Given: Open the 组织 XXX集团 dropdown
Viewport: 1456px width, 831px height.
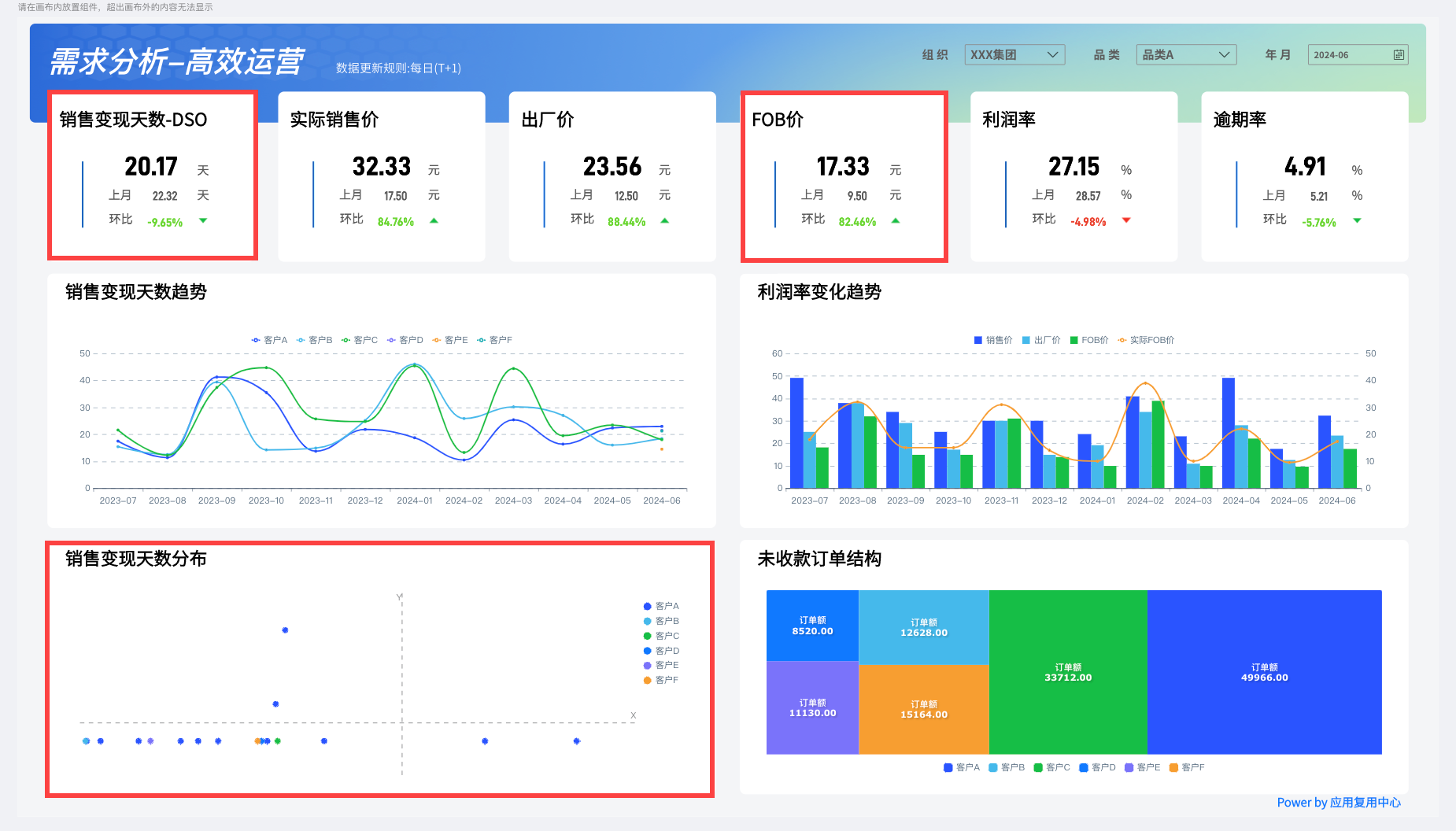Looking at the screenshot, I should (1014, 54).
